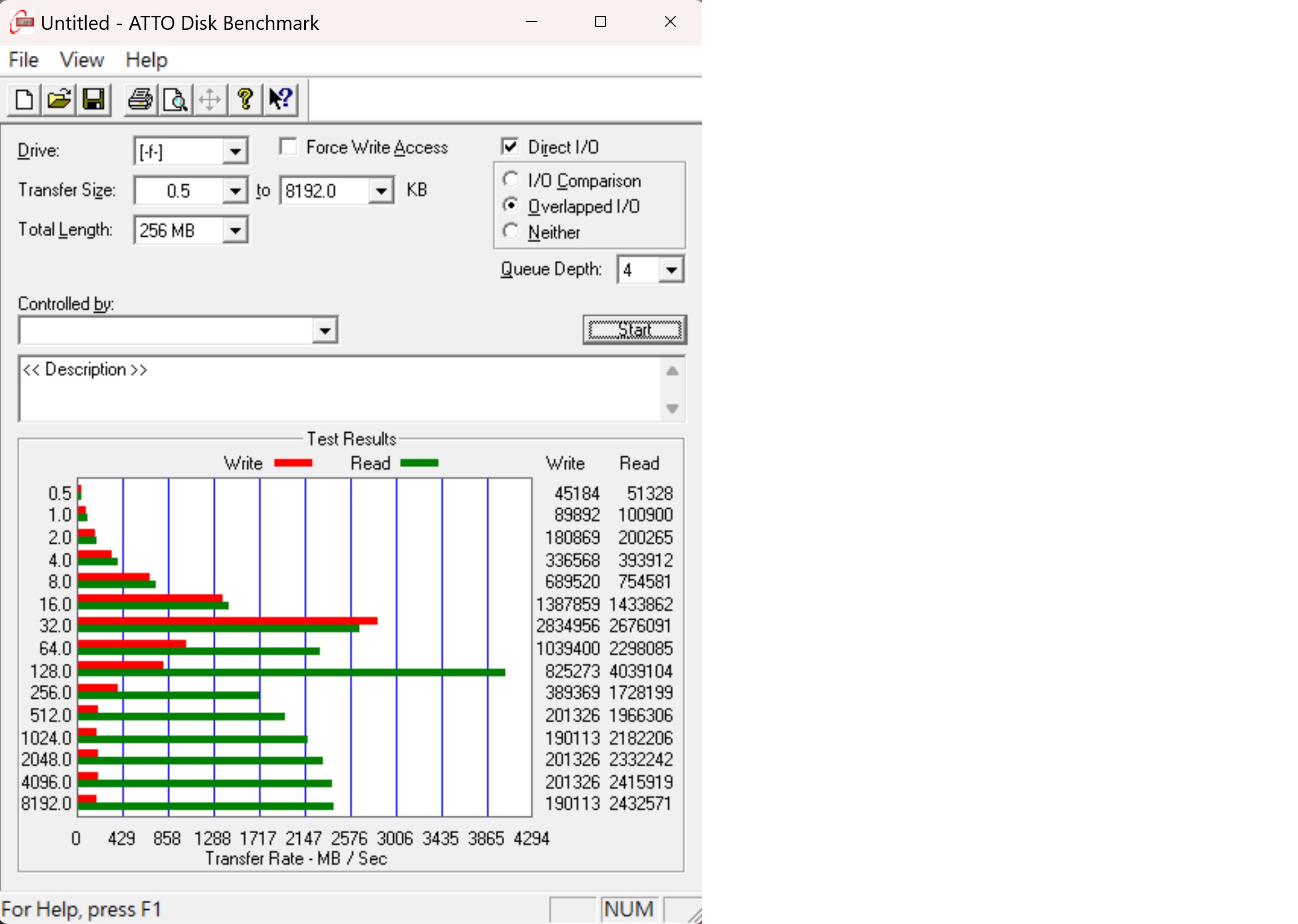This screenshot has height=924, width=1298.
Task: Start the disk benchmark
Action: (x=635, y=330)
